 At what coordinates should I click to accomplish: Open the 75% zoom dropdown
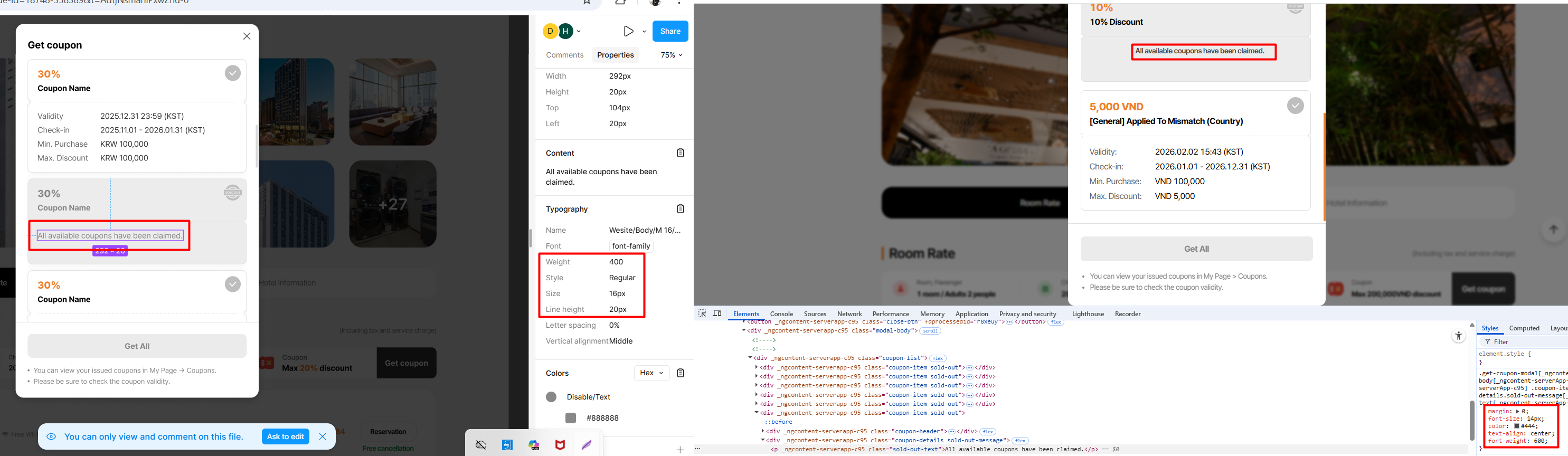click(672, 55)
